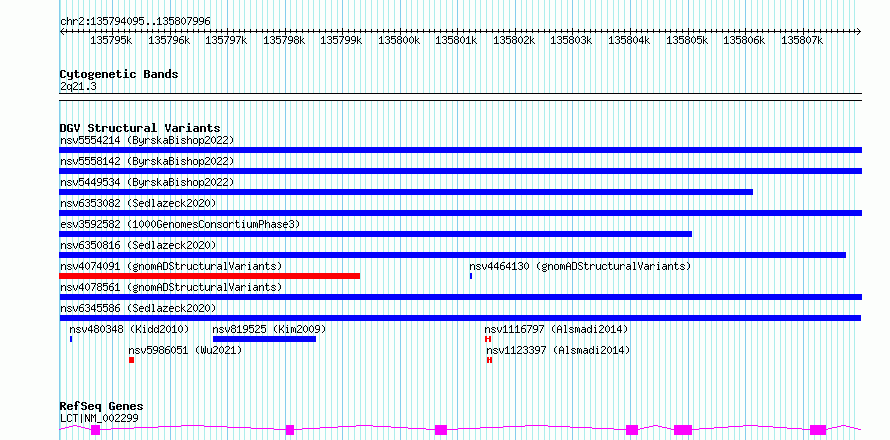Click the red nsv1123397 glyph
The height and width of the screenshot is (440, 890).
(489, 360)
